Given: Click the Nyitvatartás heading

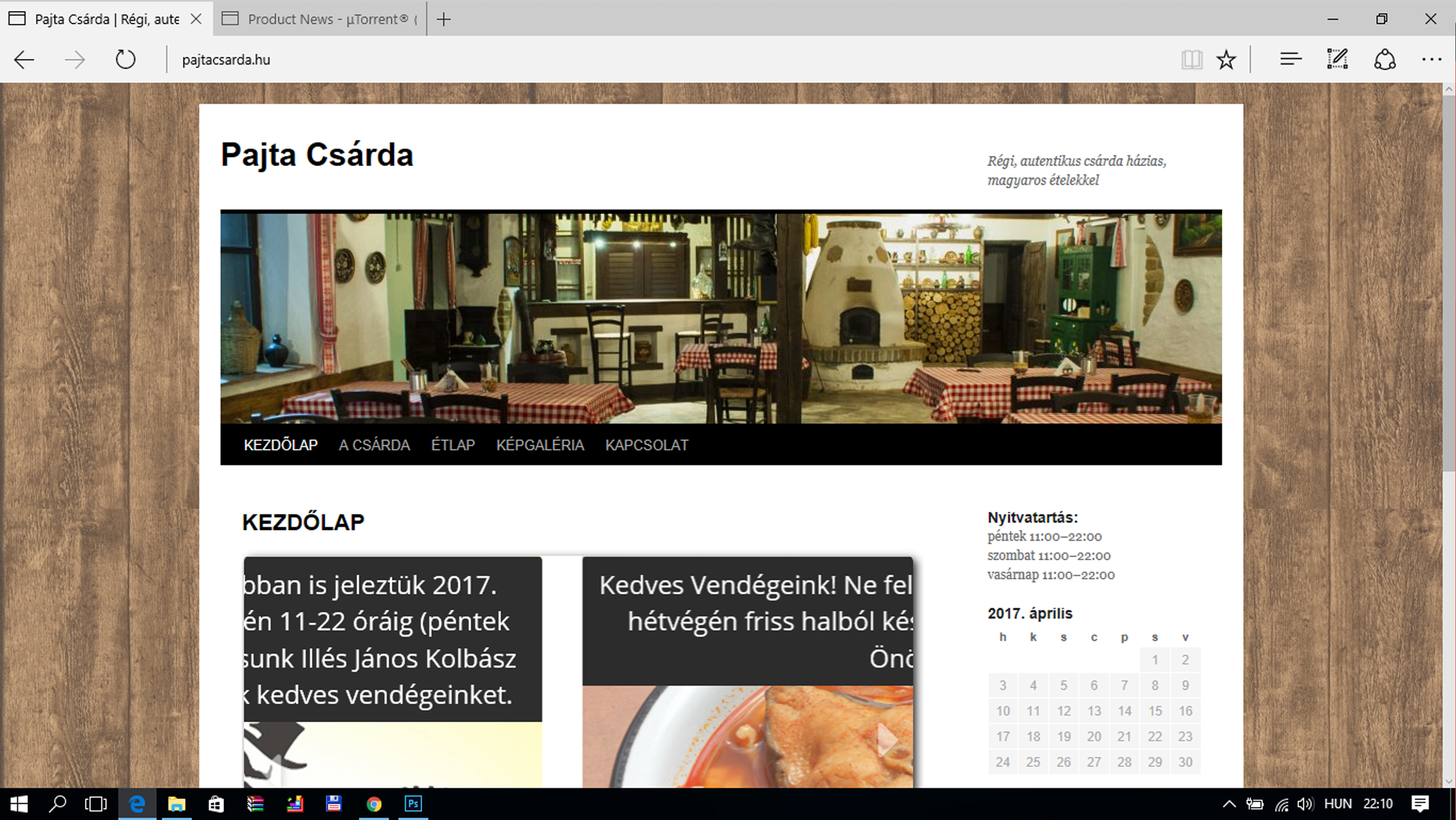Looking at the screenshot, I should point(1032,517).
